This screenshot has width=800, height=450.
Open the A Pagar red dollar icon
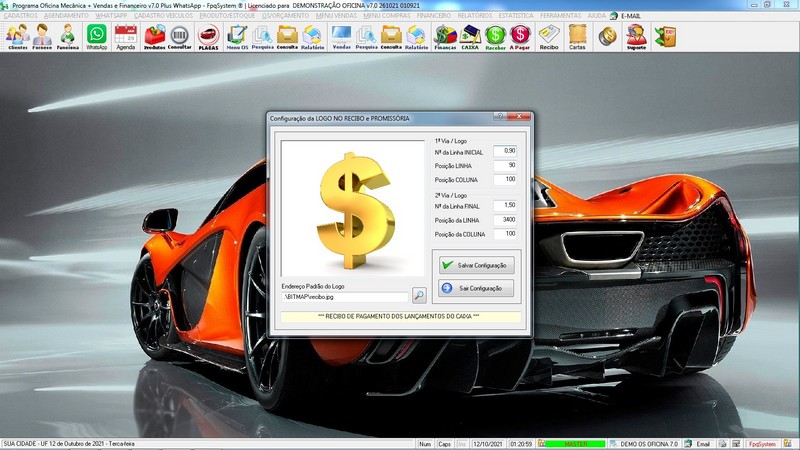pyautogui.click(x=520, y=37)
